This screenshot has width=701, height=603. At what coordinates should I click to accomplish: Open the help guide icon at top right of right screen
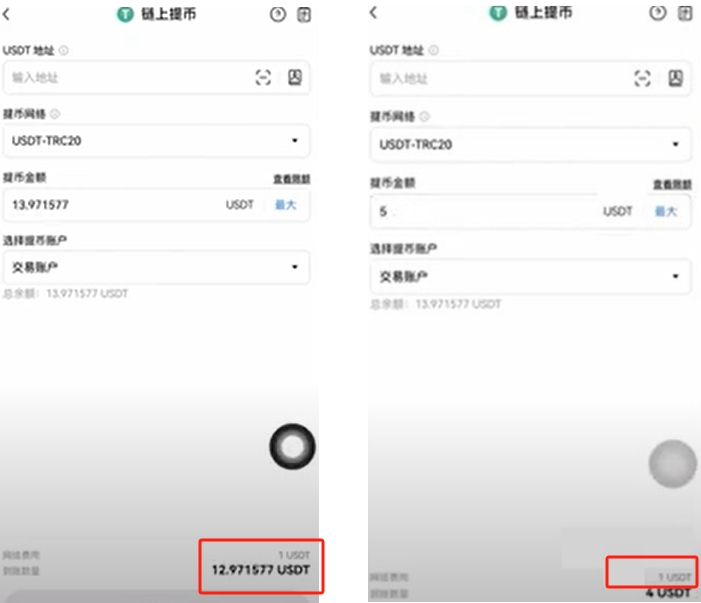(x=685, y=13)
